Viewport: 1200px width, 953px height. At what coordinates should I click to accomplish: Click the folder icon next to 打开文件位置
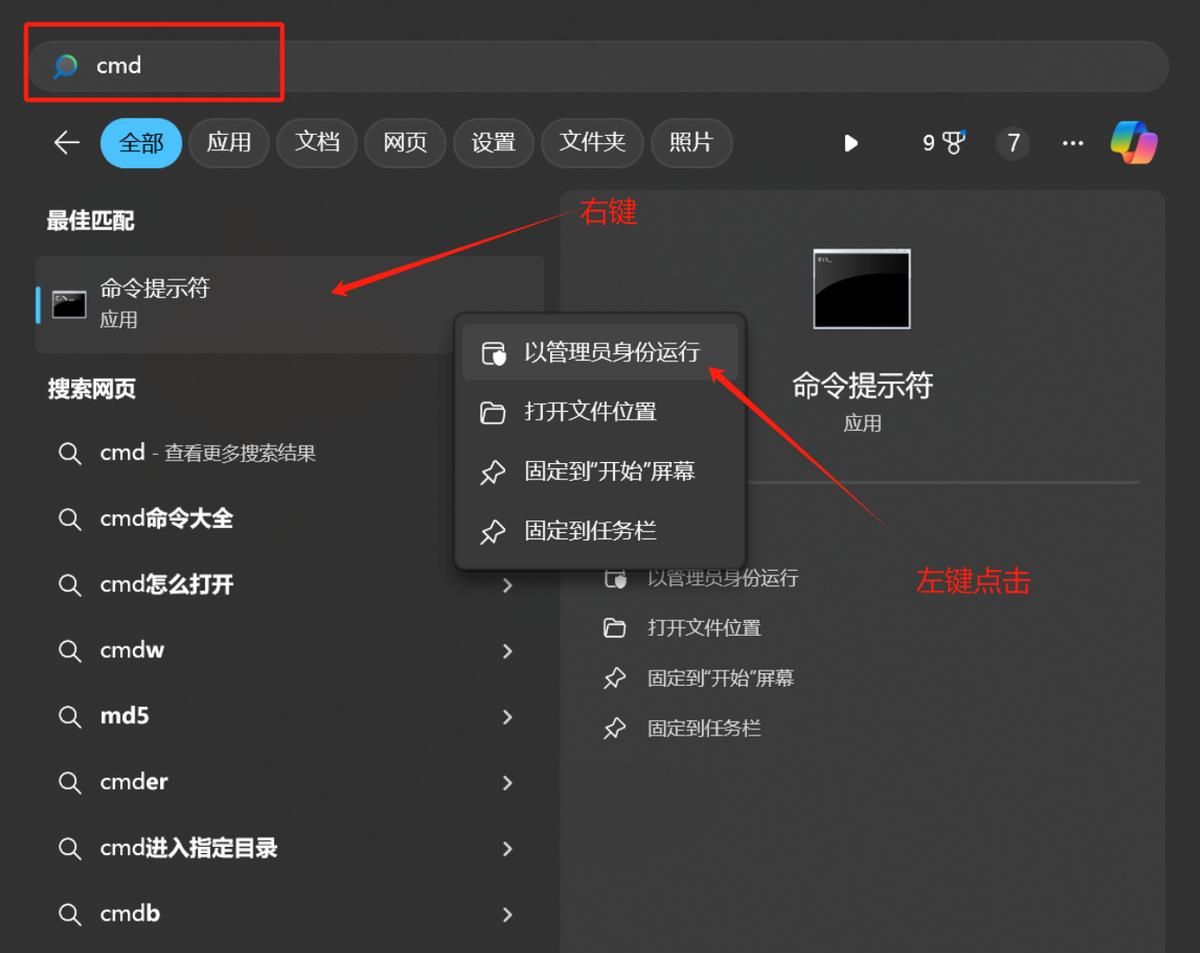tap(493, 412)
